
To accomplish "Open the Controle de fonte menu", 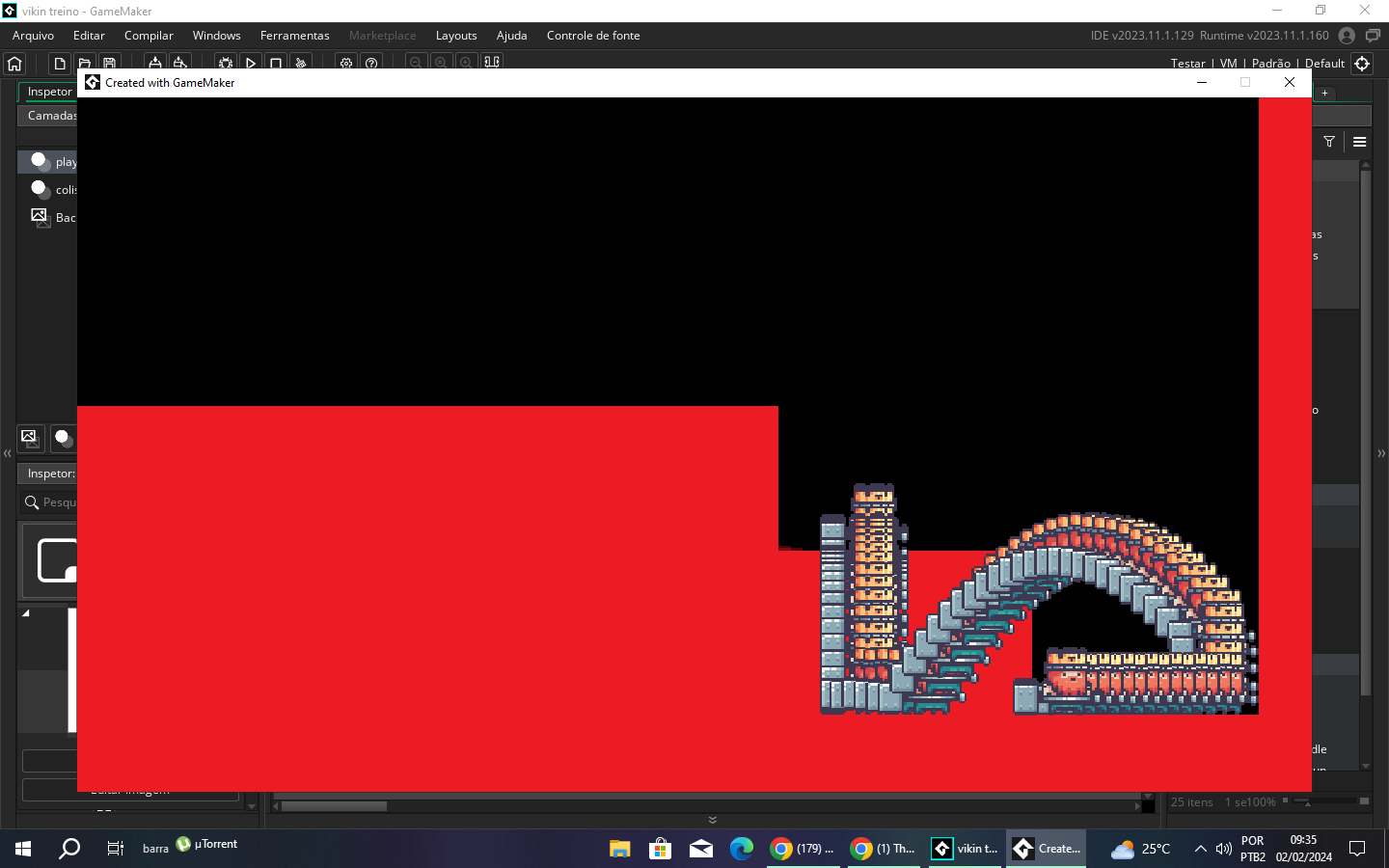I will click(593, 36).
